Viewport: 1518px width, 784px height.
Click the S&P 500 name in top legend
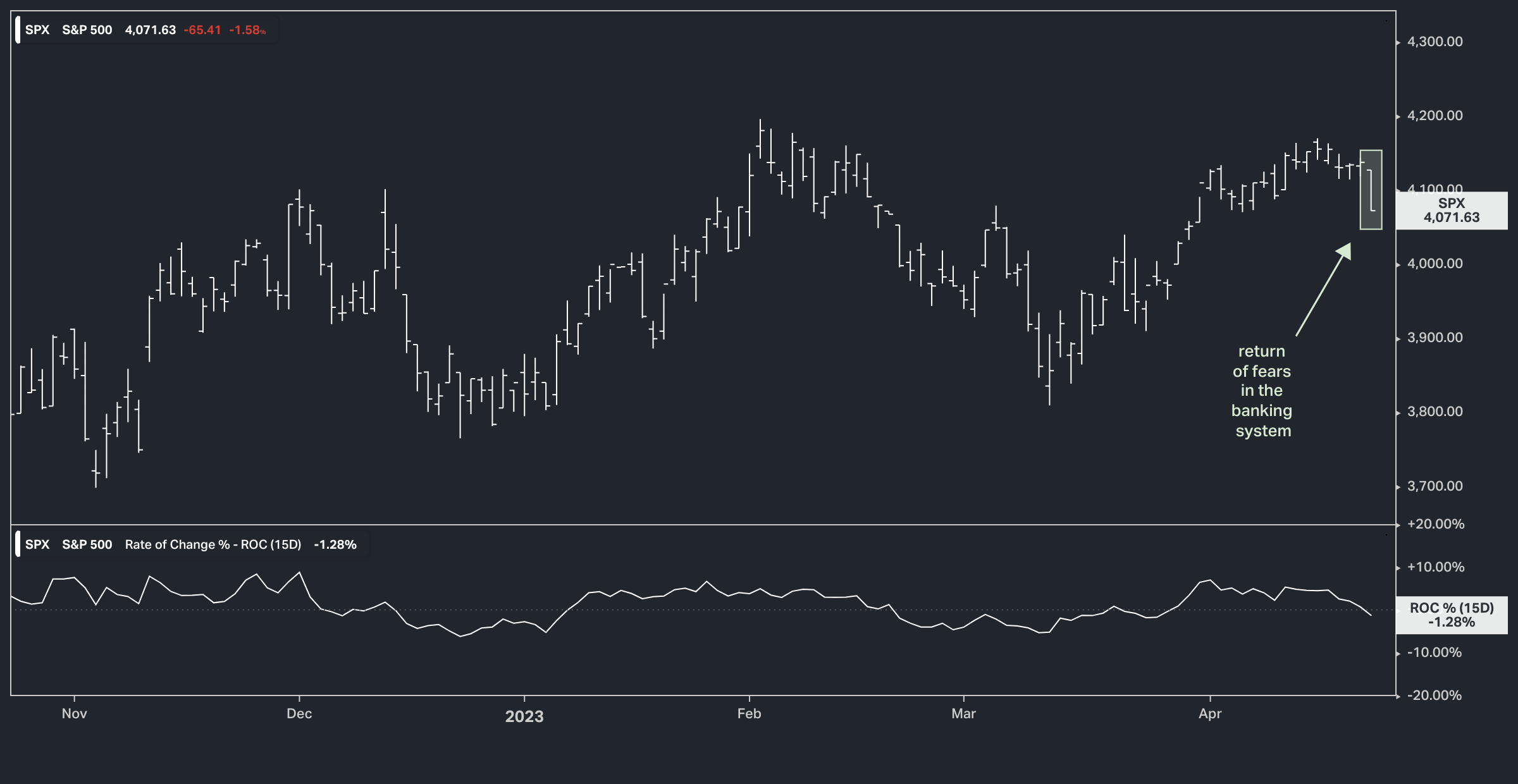click(87, 30)
